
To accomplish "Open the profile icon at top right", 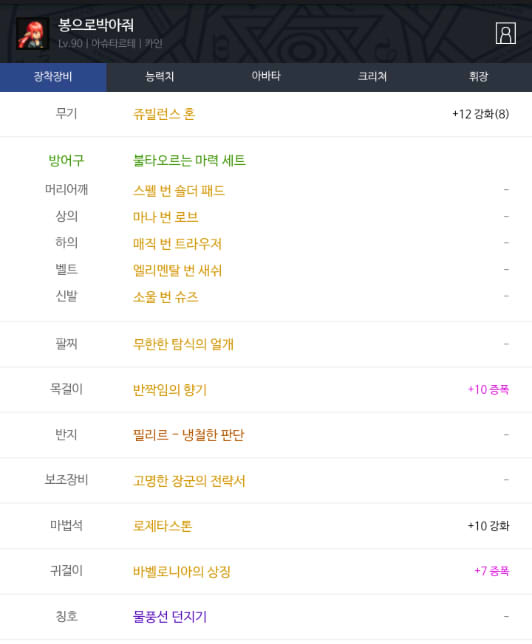I will 506,33.
